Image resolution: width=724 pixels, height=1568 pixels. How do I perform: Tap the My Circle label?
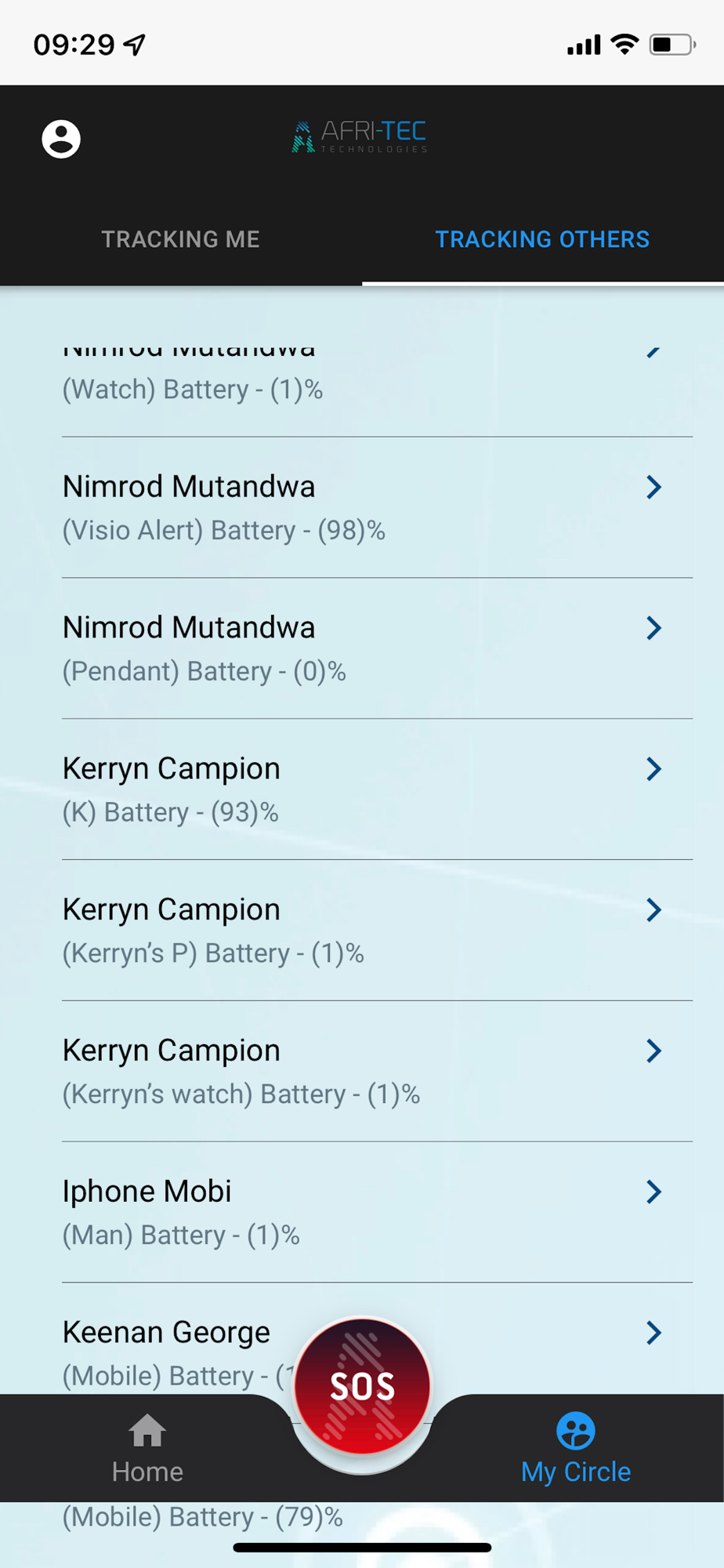click(x=576, y=1472)
